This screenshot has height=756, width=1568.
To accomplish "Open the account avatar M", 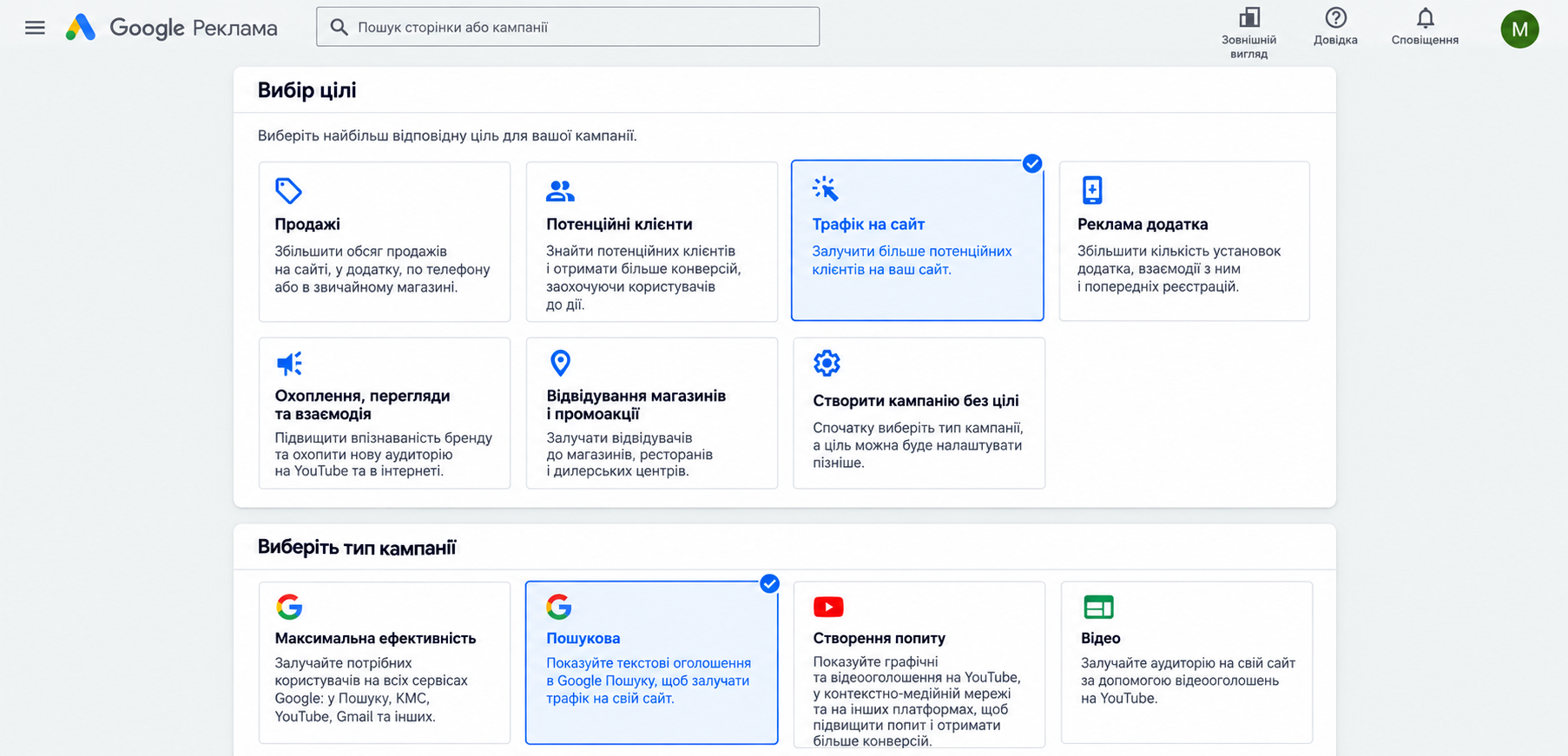I will coord(1519,30).
